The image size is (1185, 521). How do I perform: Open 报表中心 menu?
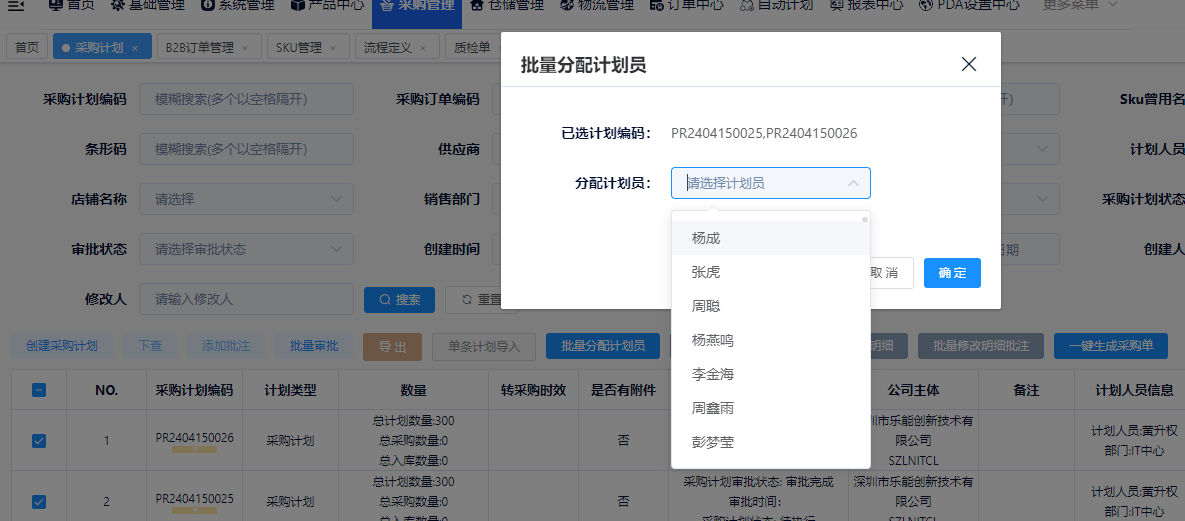click(866, 5)
